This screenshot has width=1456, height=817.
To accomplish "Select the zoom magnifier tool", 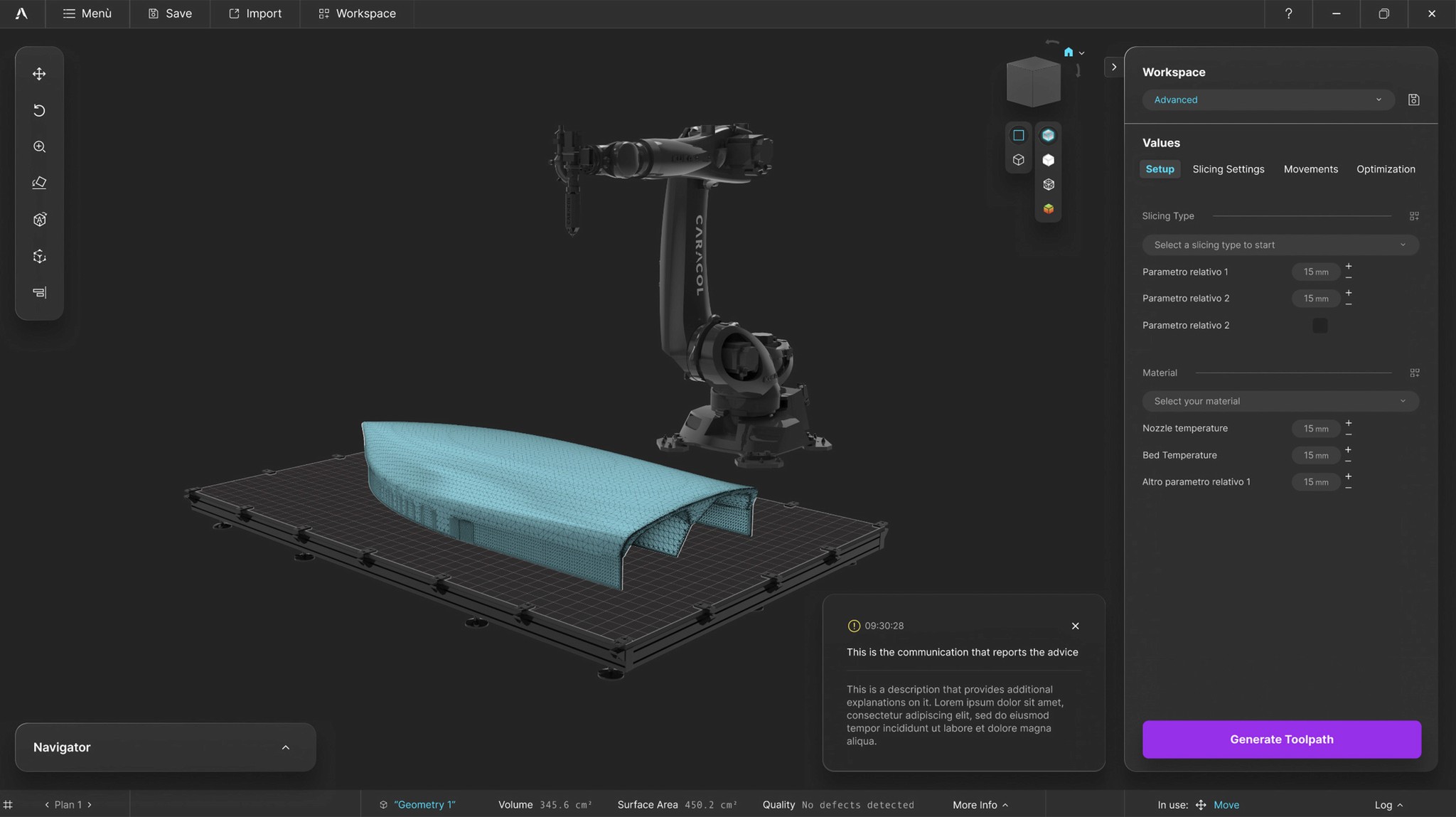I will click(39, 146).
